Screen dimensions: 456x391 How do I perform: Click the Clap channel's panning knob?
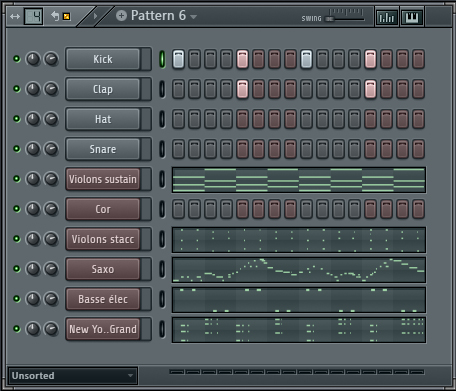coord(33,89)
